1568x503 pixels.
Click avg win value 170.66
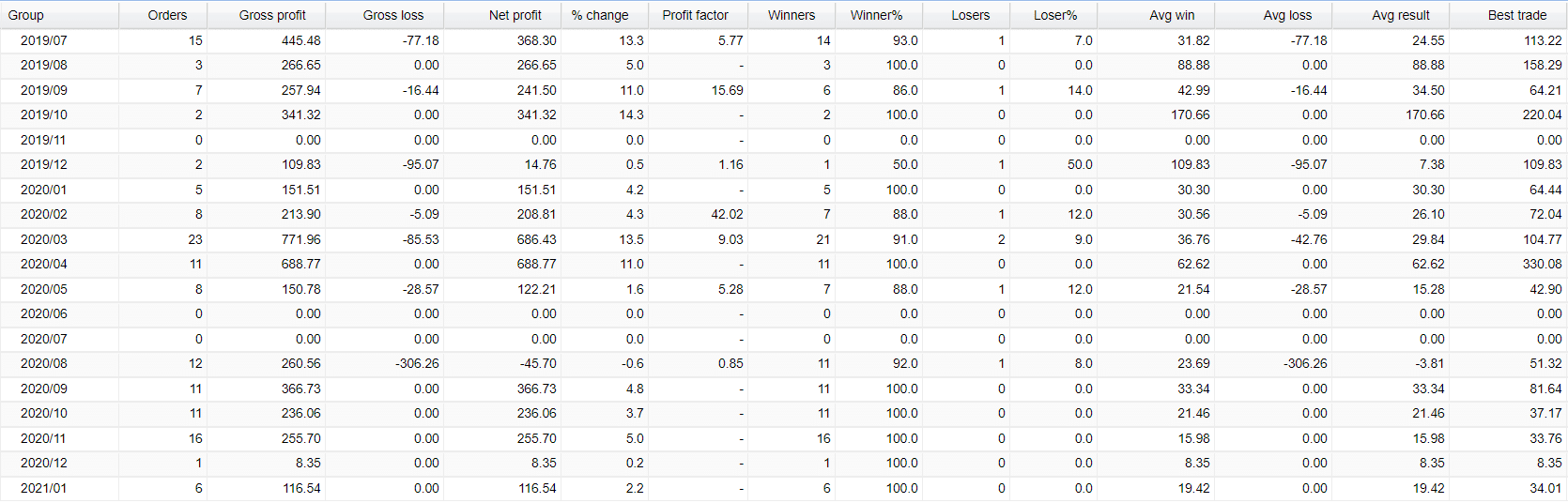click(x=1191, y=114)
